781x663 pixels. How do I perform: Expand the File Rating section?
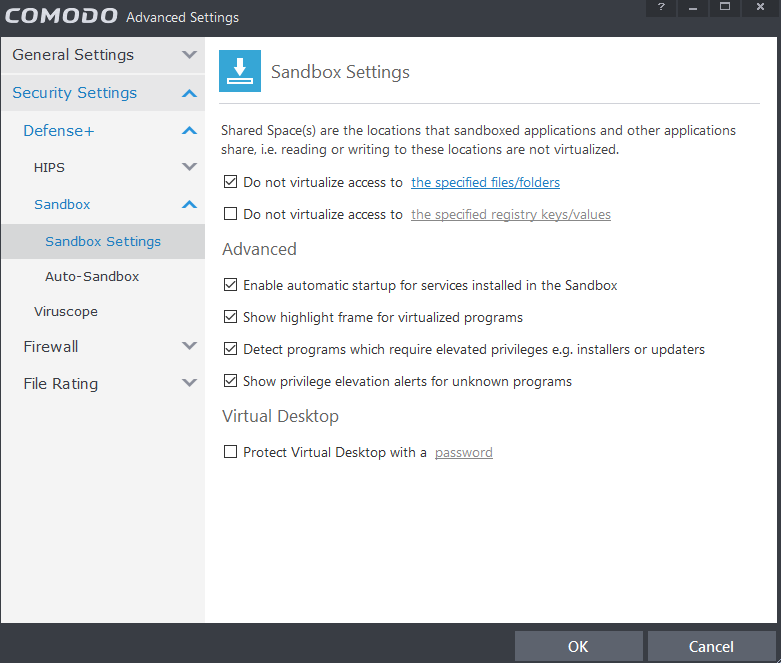(189, 383)
